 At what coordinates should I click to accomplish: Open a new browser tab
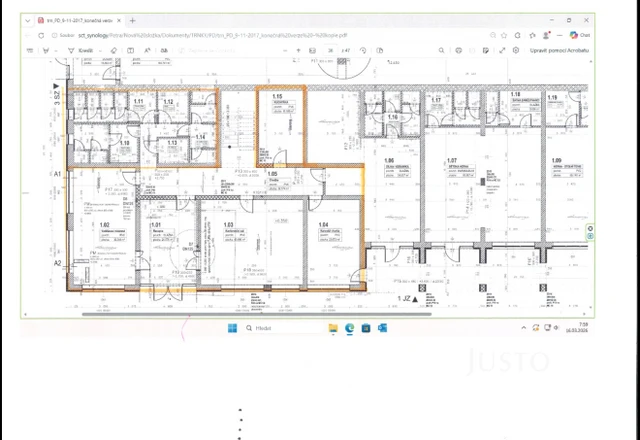coord(132,20)
